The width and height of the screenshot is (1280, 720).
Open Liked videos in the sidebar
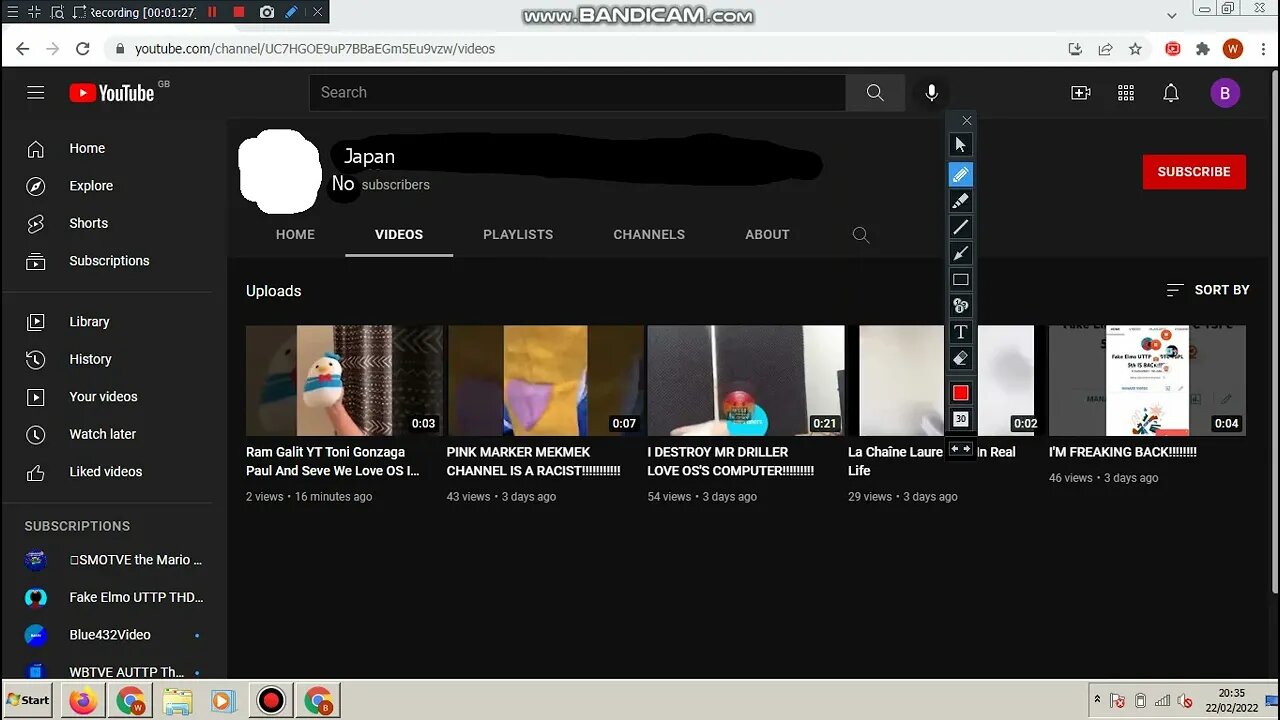tap(107, 472)
